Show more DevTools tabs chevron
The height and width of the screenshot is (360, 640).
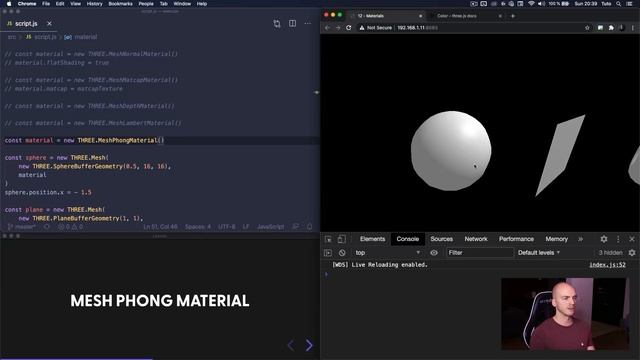pyautogui.click(x=580, y=239)
